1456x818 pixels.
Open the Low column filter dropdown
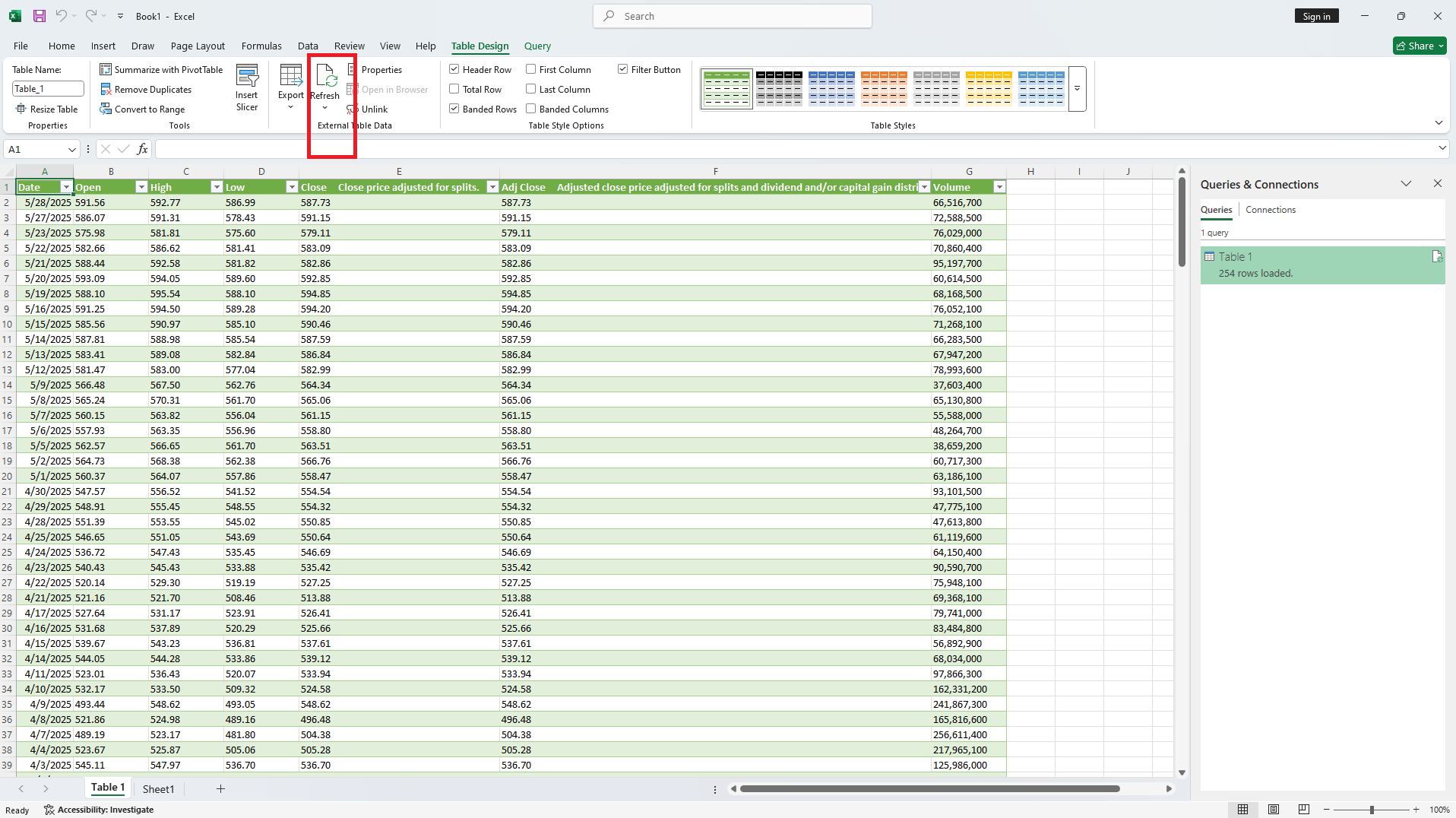(x=292, y=187)
